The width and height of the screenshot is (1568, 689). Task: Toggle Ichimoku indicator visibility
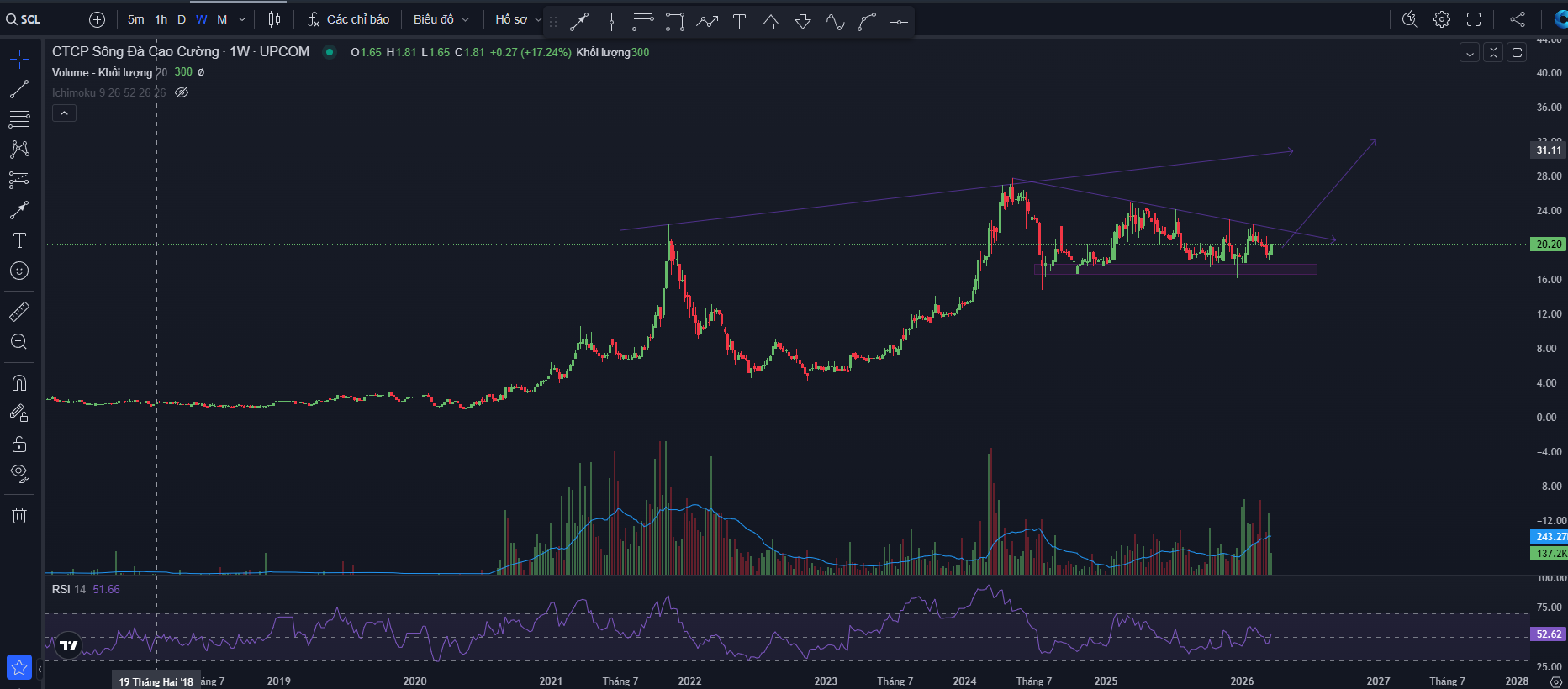(x=182, y=92)
